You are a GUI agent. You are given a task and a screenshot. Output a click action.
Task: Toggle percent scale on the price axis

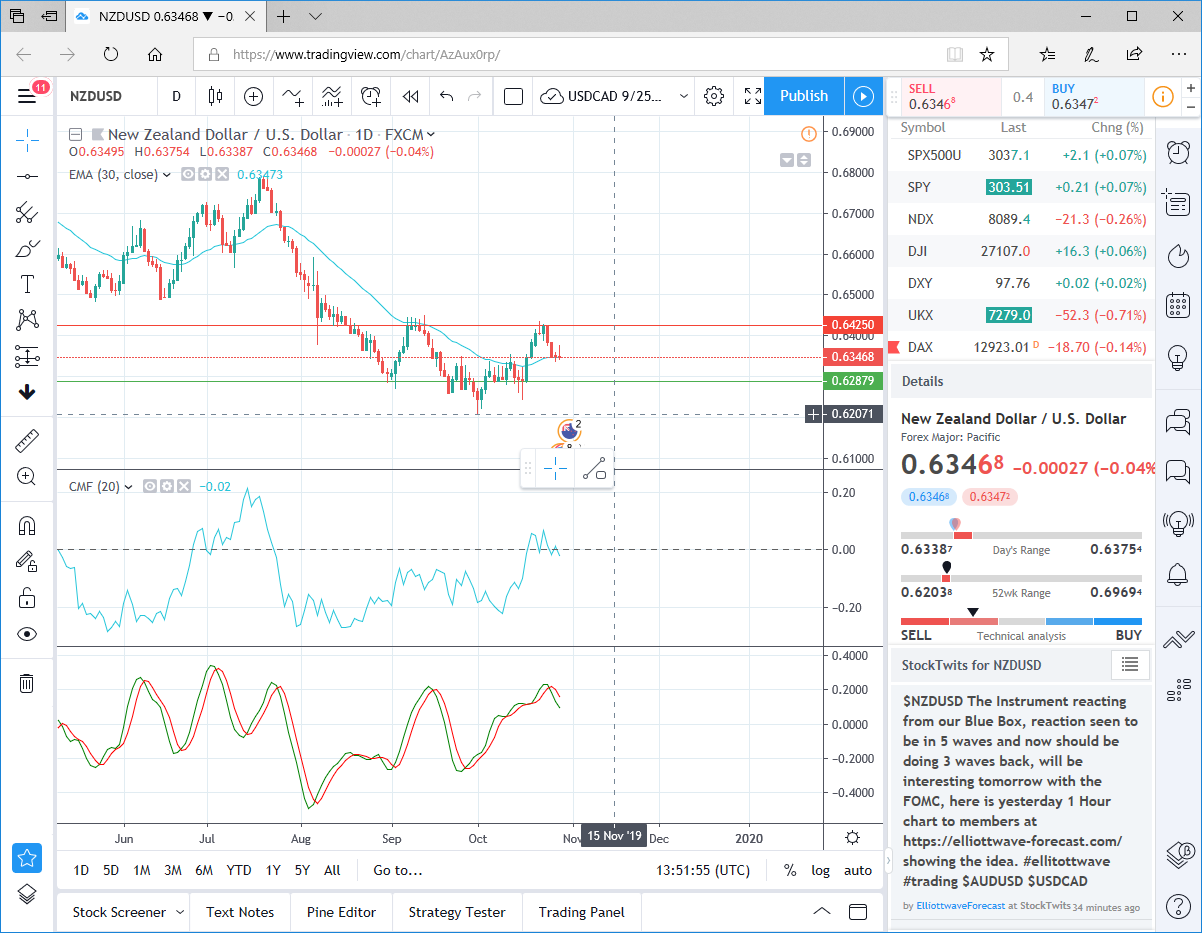pyautogui.click(x=790, y=870)
